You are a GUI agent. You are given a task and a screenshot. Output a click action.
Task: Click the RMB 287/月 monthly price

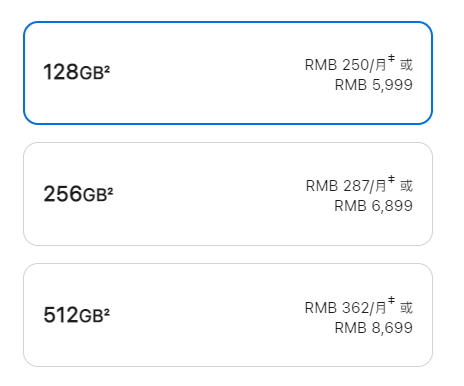(x=346, y=186)
